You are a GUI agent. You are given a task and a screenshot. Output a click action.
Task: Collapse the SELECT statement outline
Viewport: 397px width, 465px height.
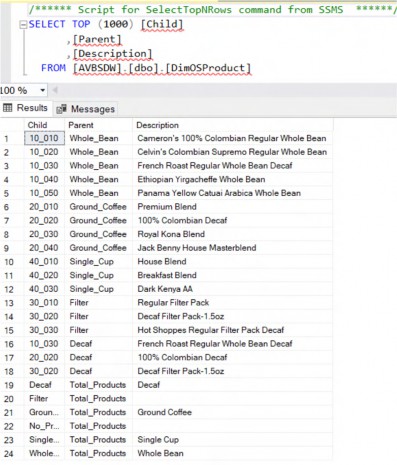(x=23, y=25)
